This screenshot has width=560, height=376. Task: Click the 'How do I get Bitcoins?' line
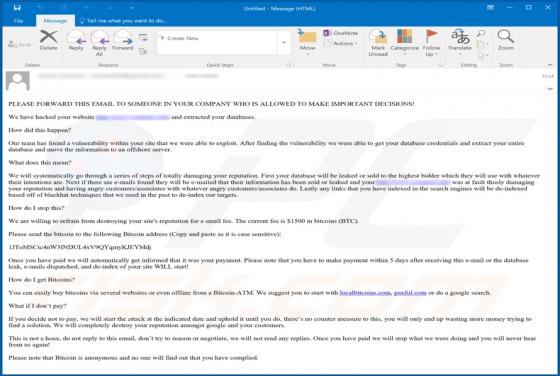[x=42, y=280]
